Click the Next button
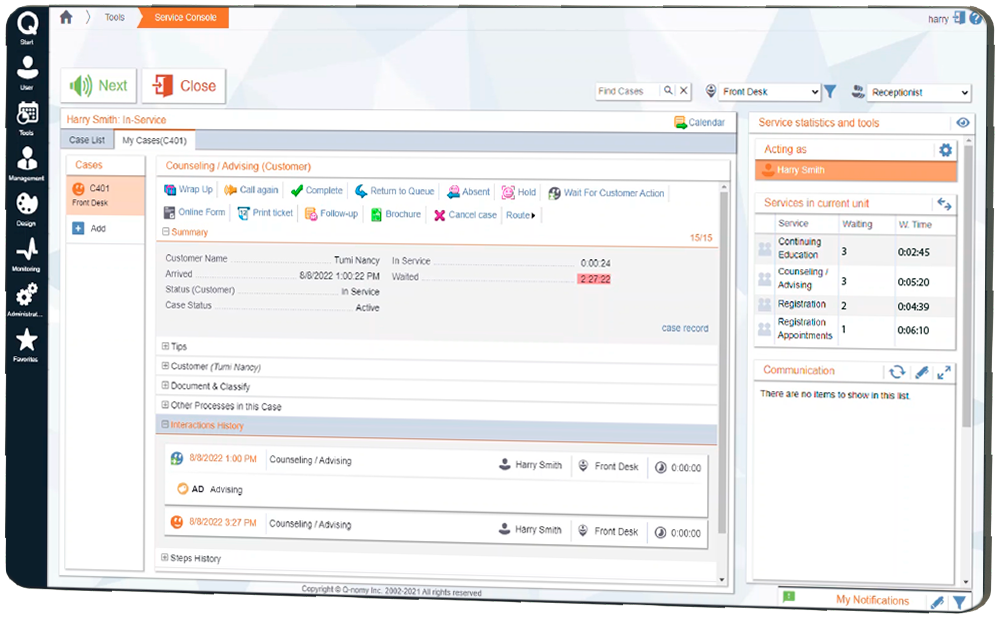This screenshot has width=1001, height=622. point(99,85)
